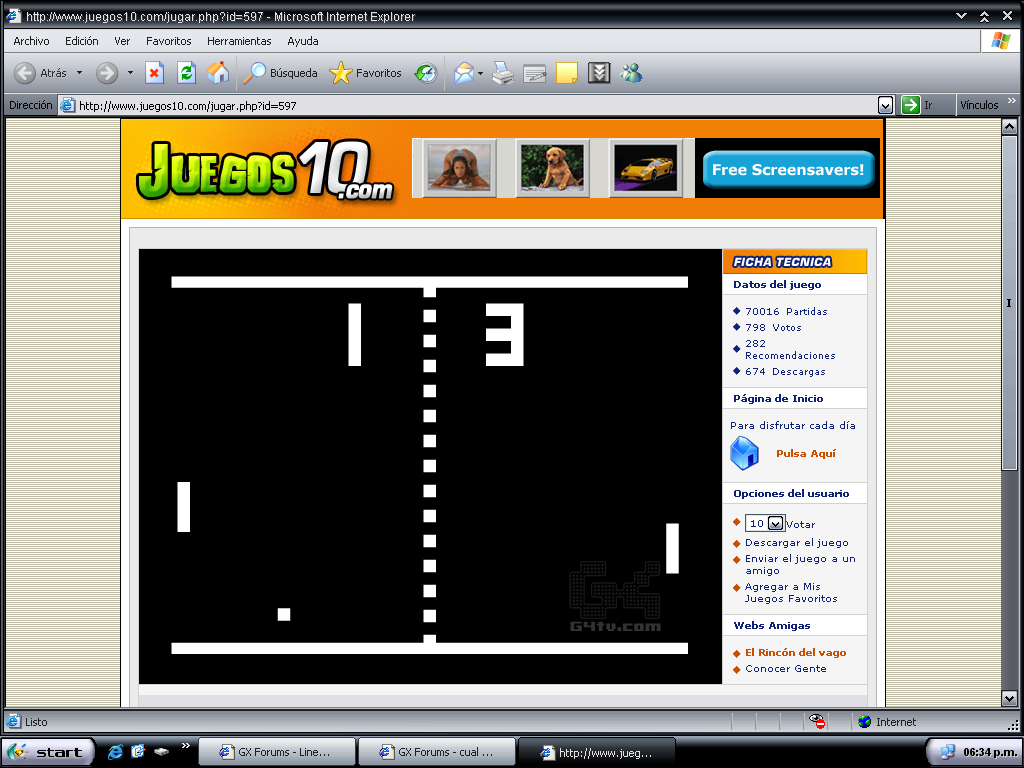This screenshot has width=1024, height=768.
Task: Open the History clock icon
Action: pyautogui.click(x=426, y=73)
